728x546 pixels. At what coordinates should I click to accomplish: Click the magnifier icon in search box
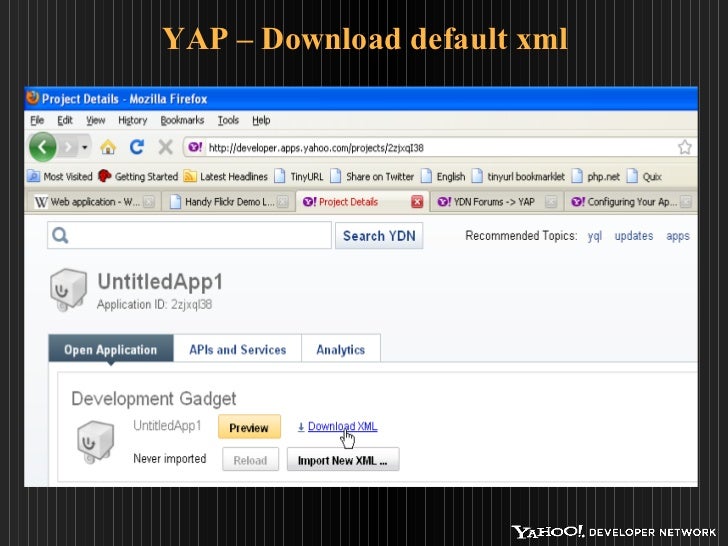(x=60, y=235)
